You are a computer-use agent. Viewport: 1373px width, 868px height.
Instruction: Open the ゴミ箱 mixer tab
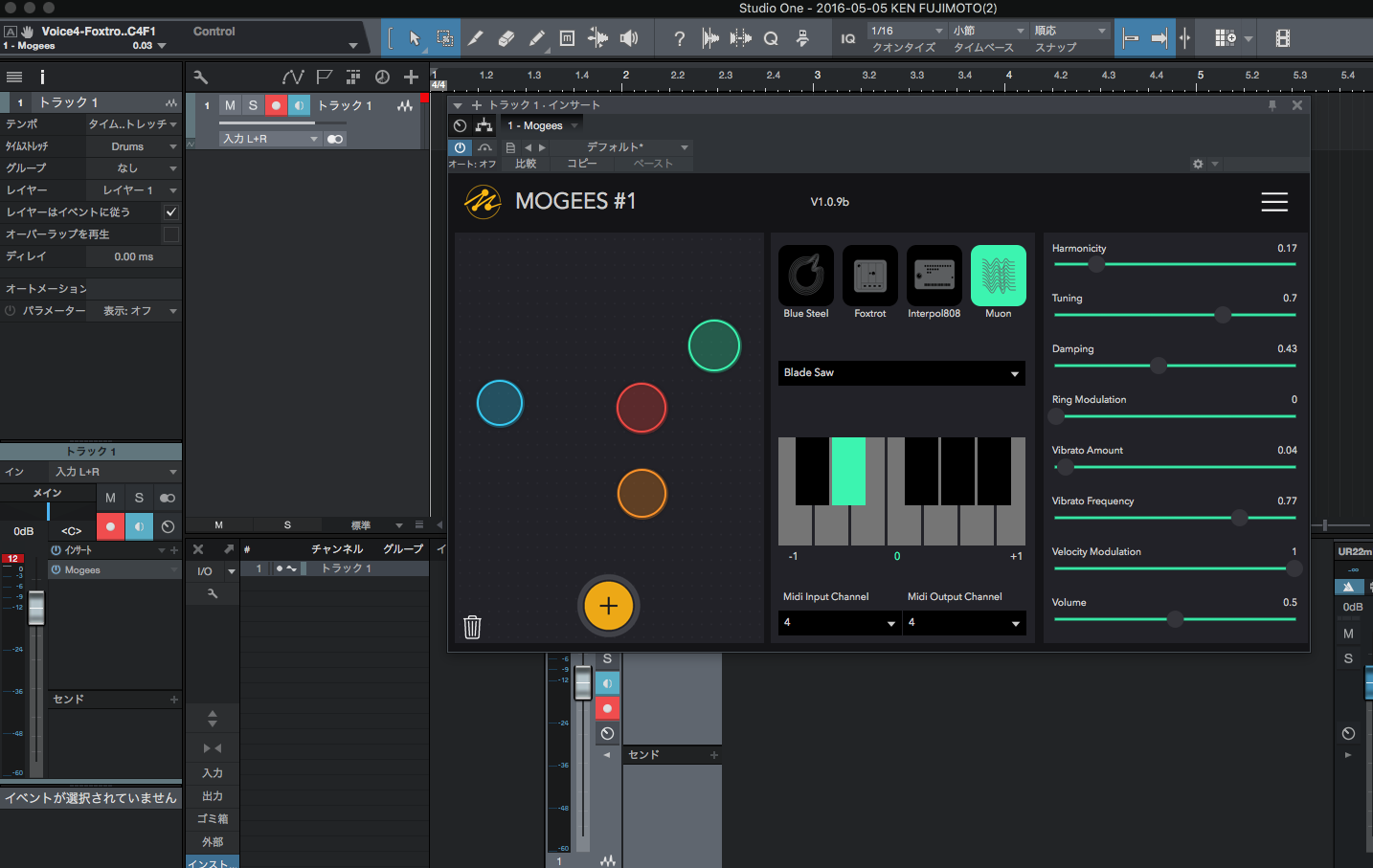(x=213, y=819)
